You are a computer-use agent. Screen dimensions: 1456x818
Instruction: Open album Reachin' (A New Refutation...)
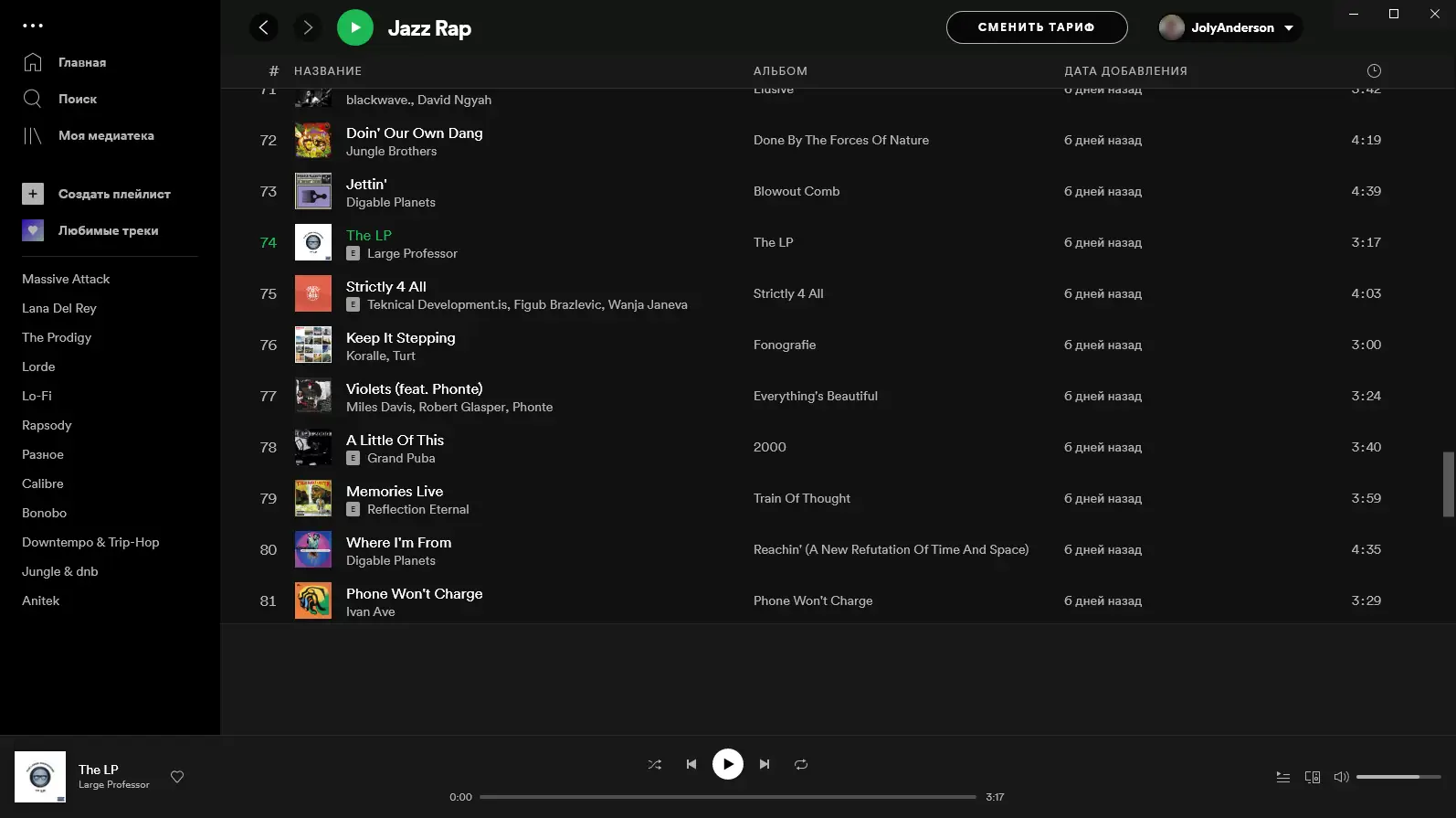click(x=891, y=549)
